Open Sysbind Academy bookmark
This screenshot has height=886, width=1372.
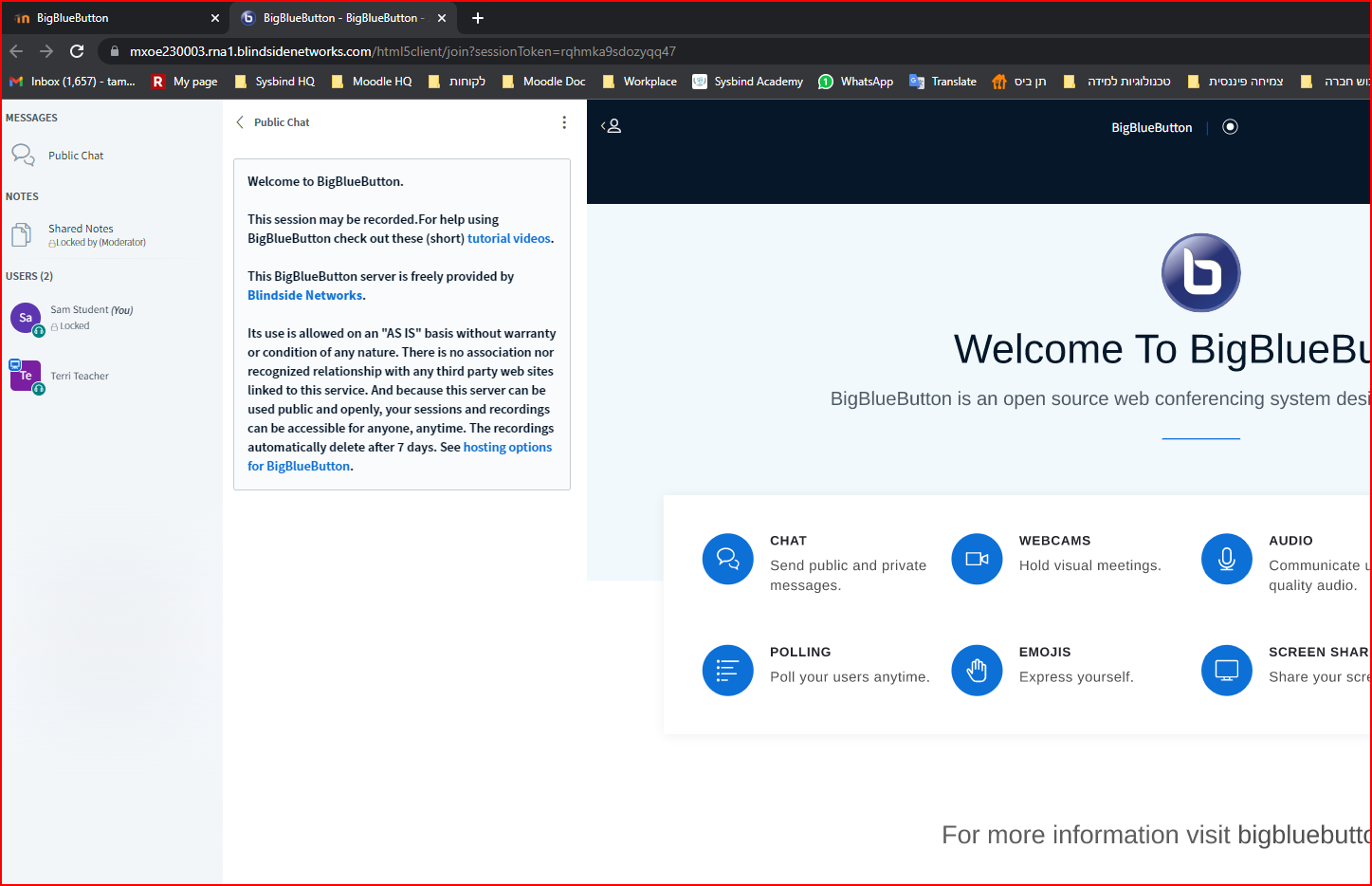(748, 82)
